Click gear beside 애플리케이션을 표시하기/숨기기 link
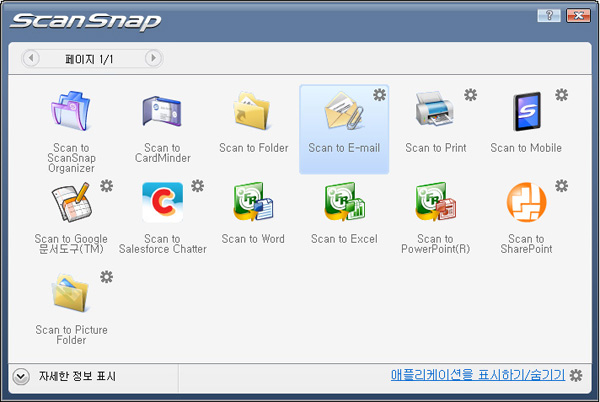 (x=576, y=376)
